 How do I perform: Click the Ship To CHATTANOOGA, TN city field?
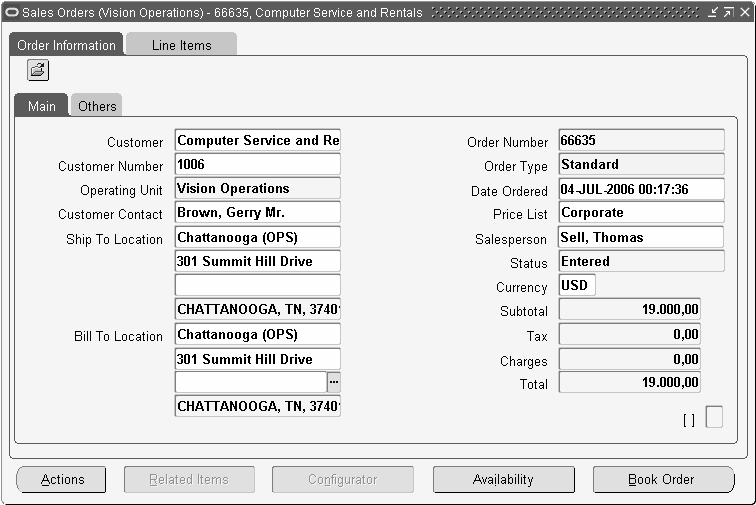258,309
